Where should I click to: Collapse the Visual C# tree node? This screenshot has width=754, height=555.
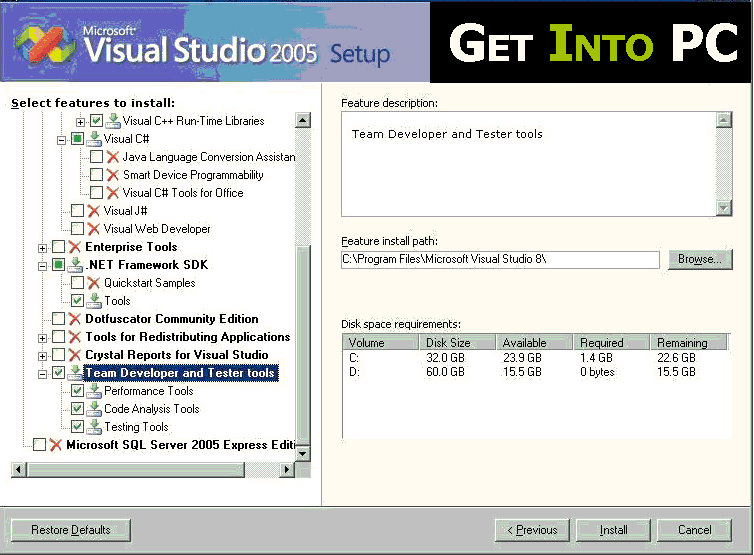point(62,140)
